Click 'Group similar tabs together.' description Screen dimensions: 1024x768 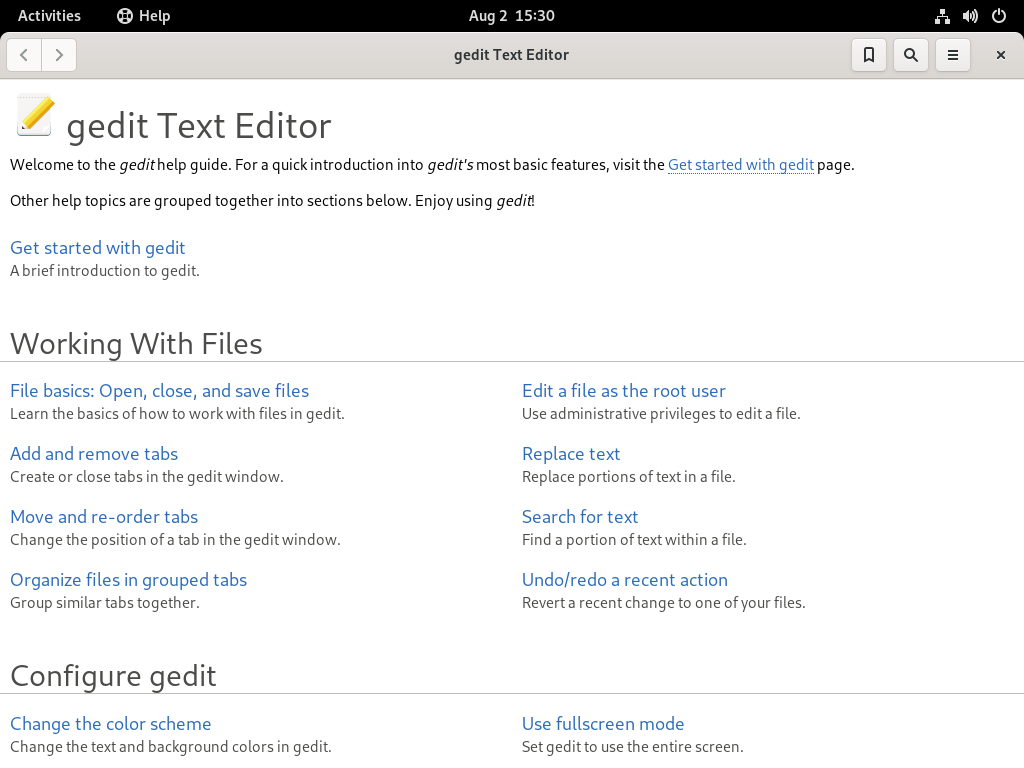104,603
